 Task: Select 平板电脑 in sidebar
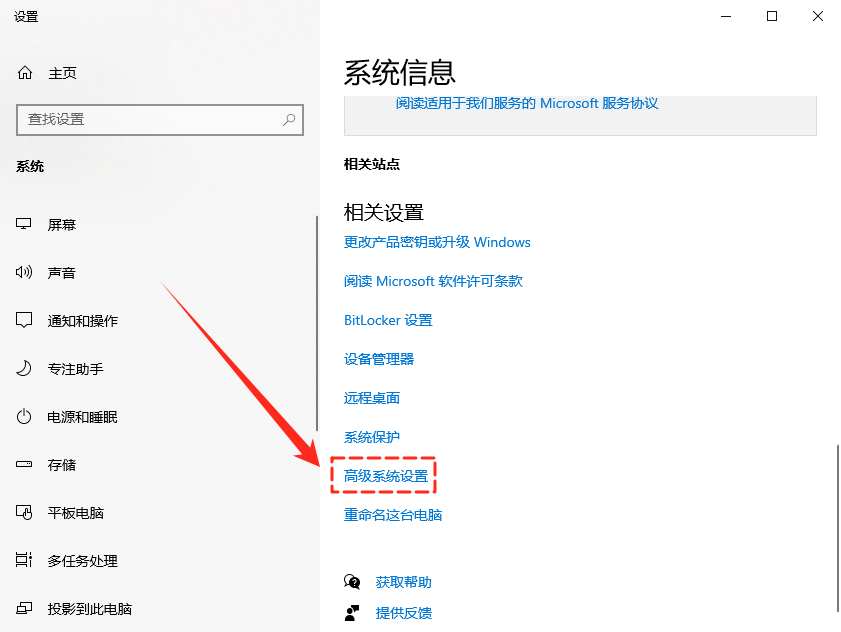tap(76, 513)
